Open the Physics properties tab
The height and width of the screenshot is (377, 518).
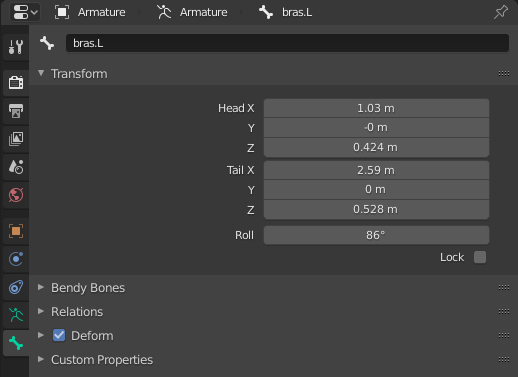coord(16,259)
